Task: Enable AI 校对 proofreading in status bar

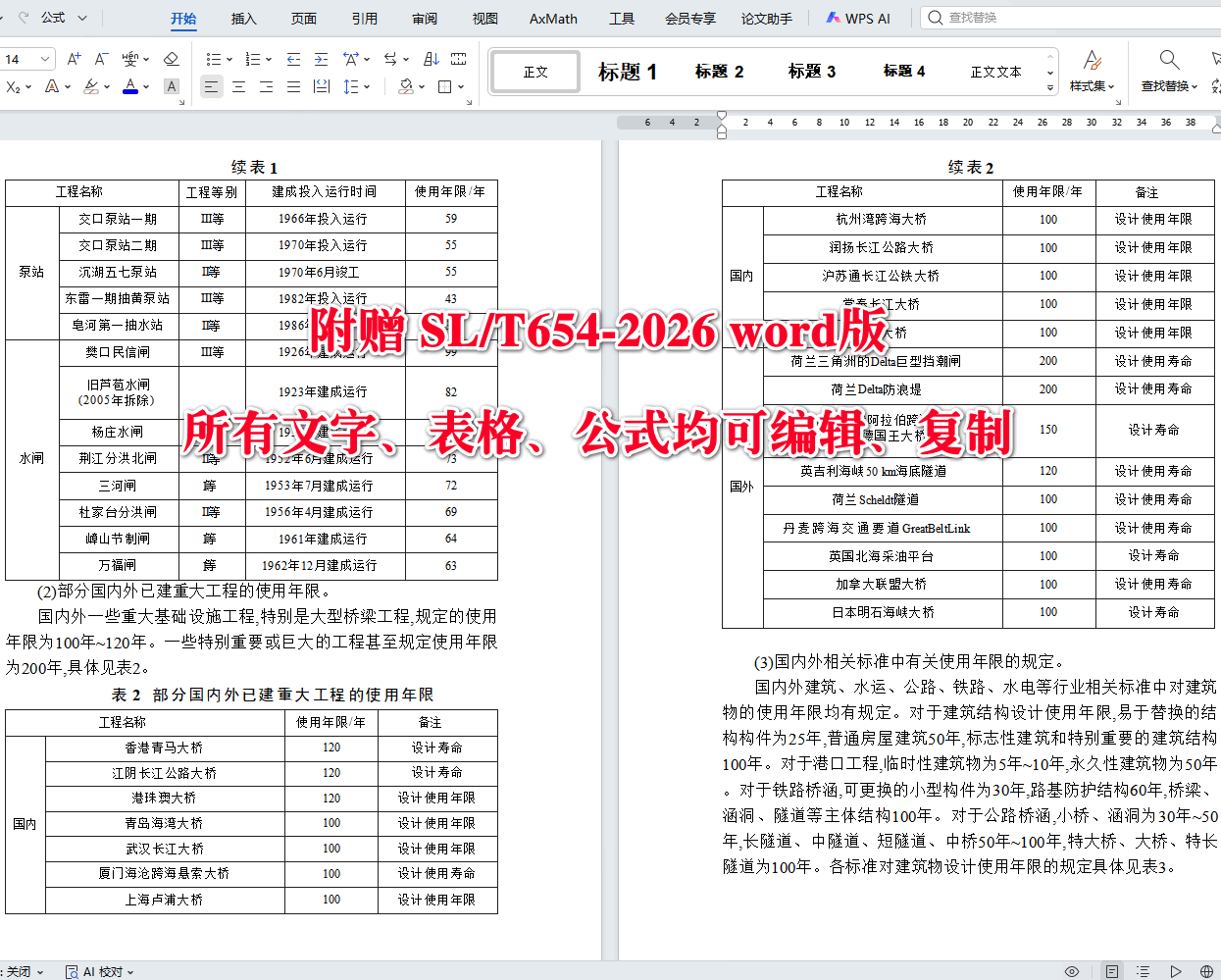Action: (x=96, y=971)
